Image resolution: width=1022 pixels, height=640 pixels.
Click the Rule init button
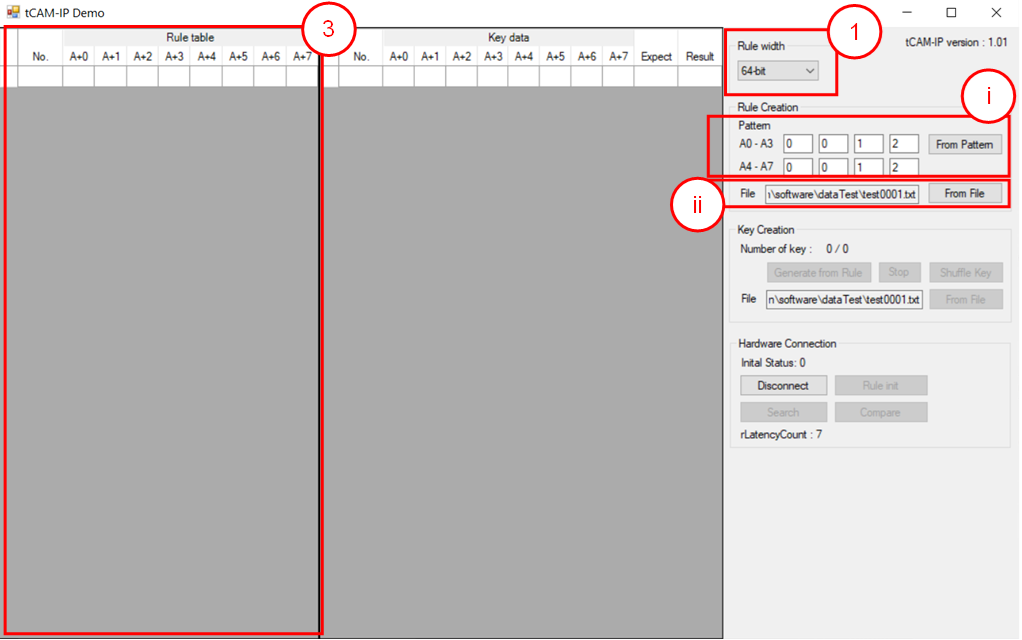point(881,385)
